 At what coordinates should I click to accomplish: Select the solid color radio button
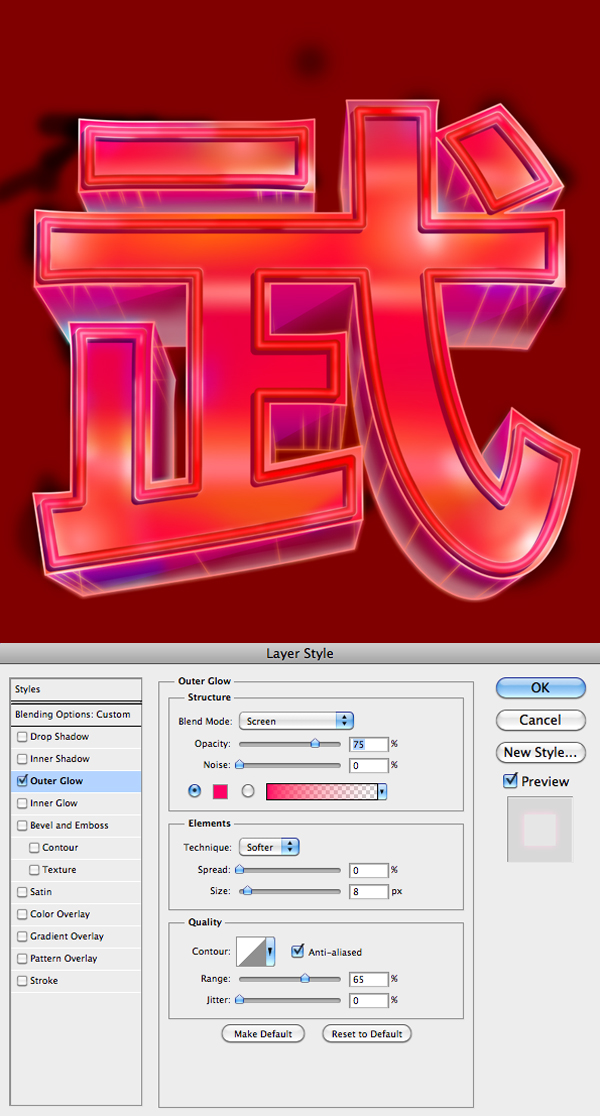click(x=194, y=791)
